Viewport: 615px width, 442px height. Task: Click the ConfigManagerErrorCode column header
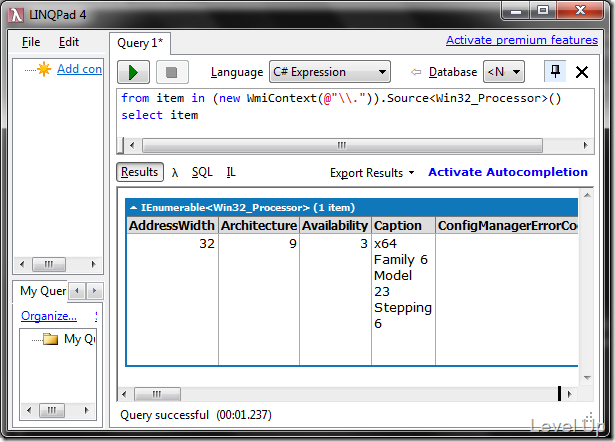tap(507, 226)
